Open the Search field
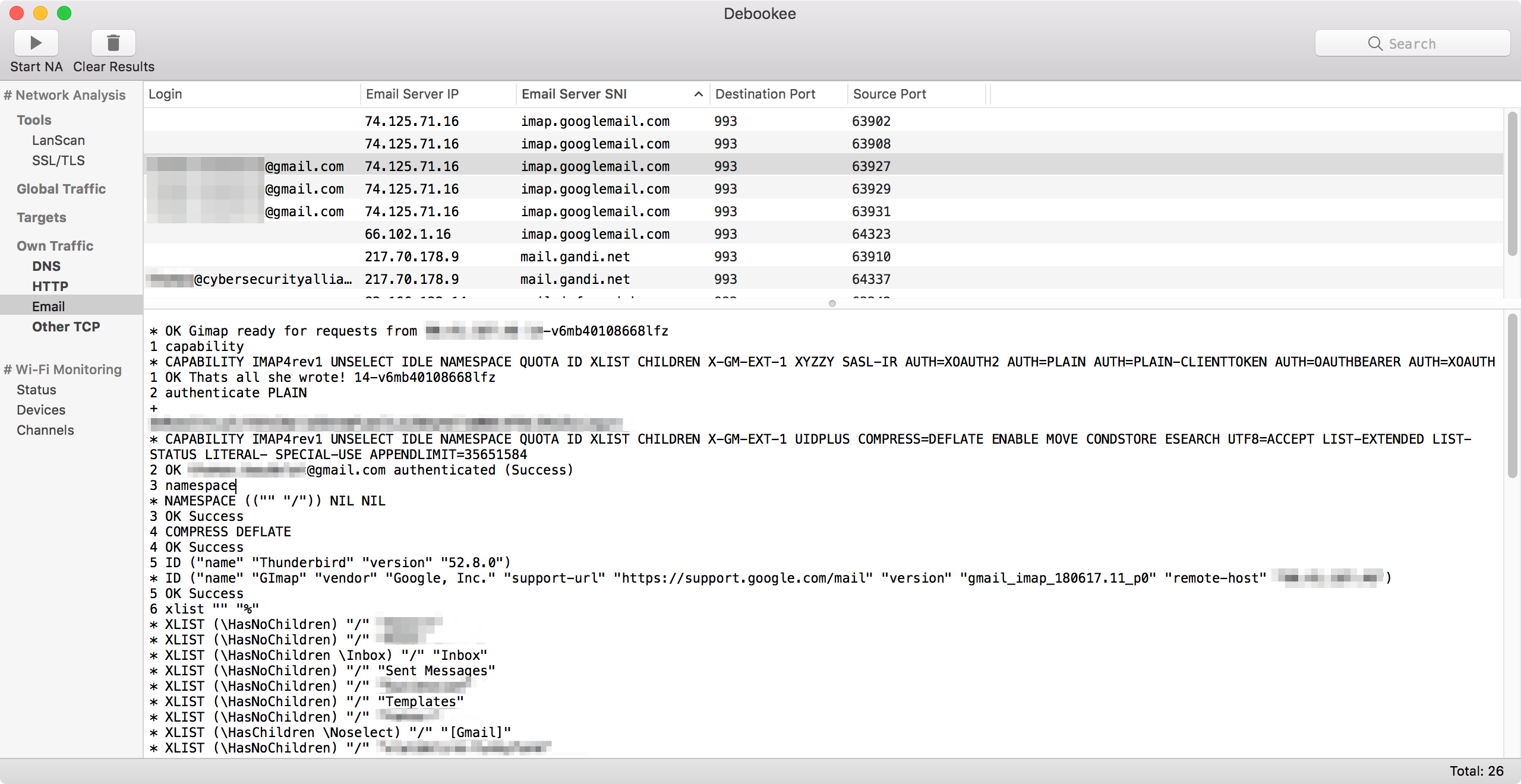 click(x=1411, y=43)
